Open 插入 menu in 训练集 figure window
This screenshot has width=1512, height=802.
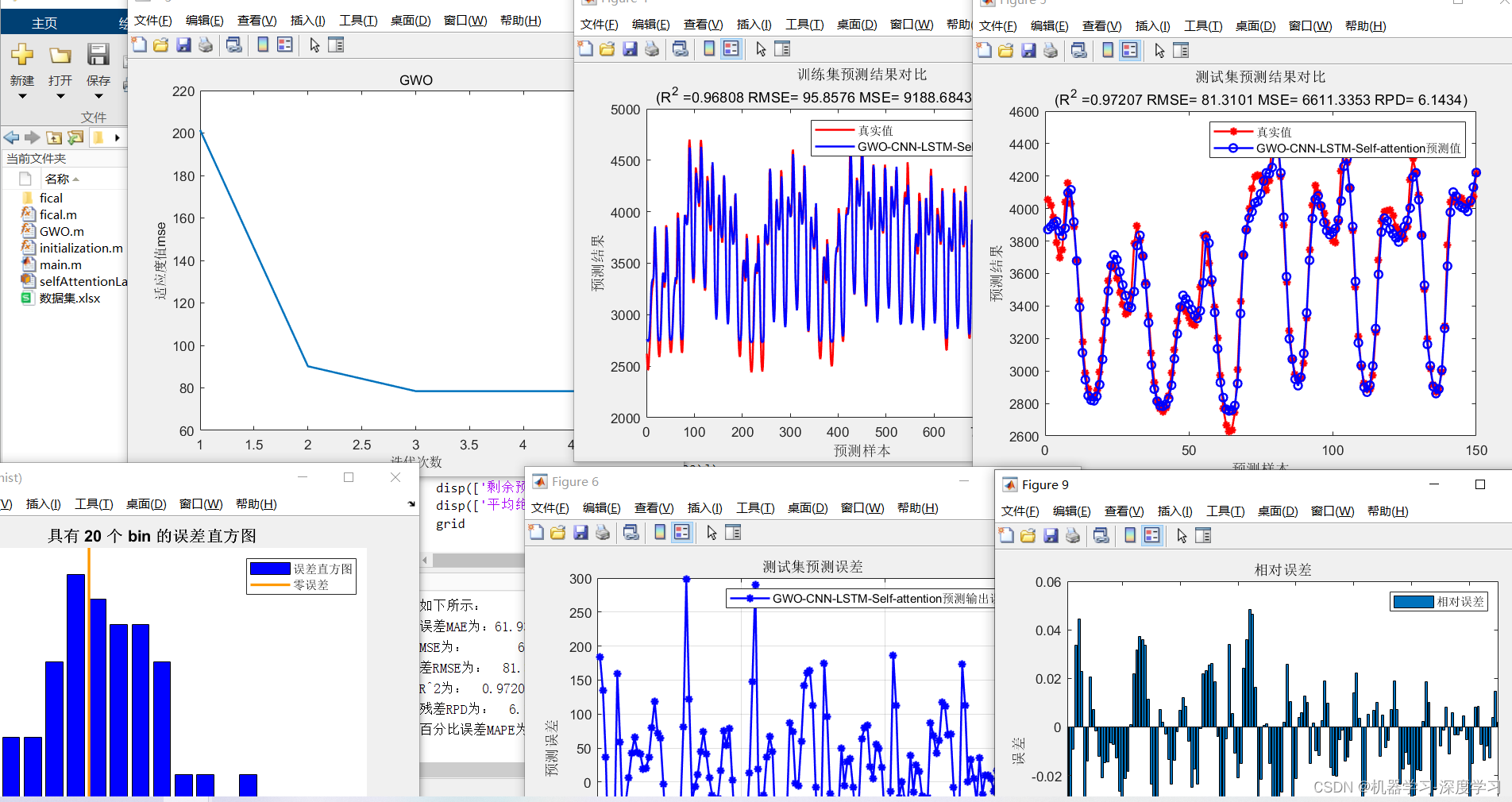[x=754, y=25]
